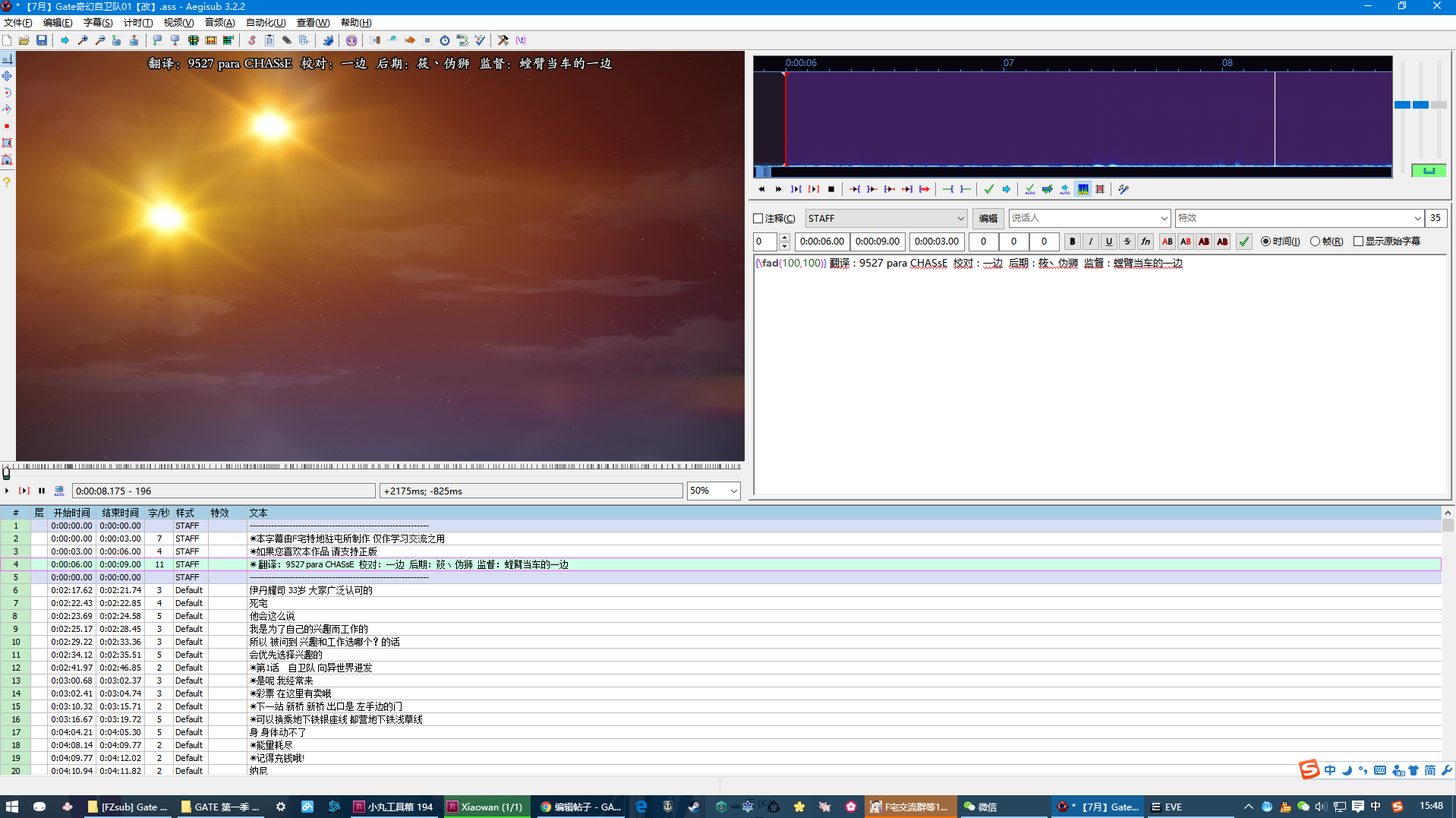Toggle strikeout formatting button
Image resolution: width=1456 pixels, height=818 pixels.
[1127, 242]
